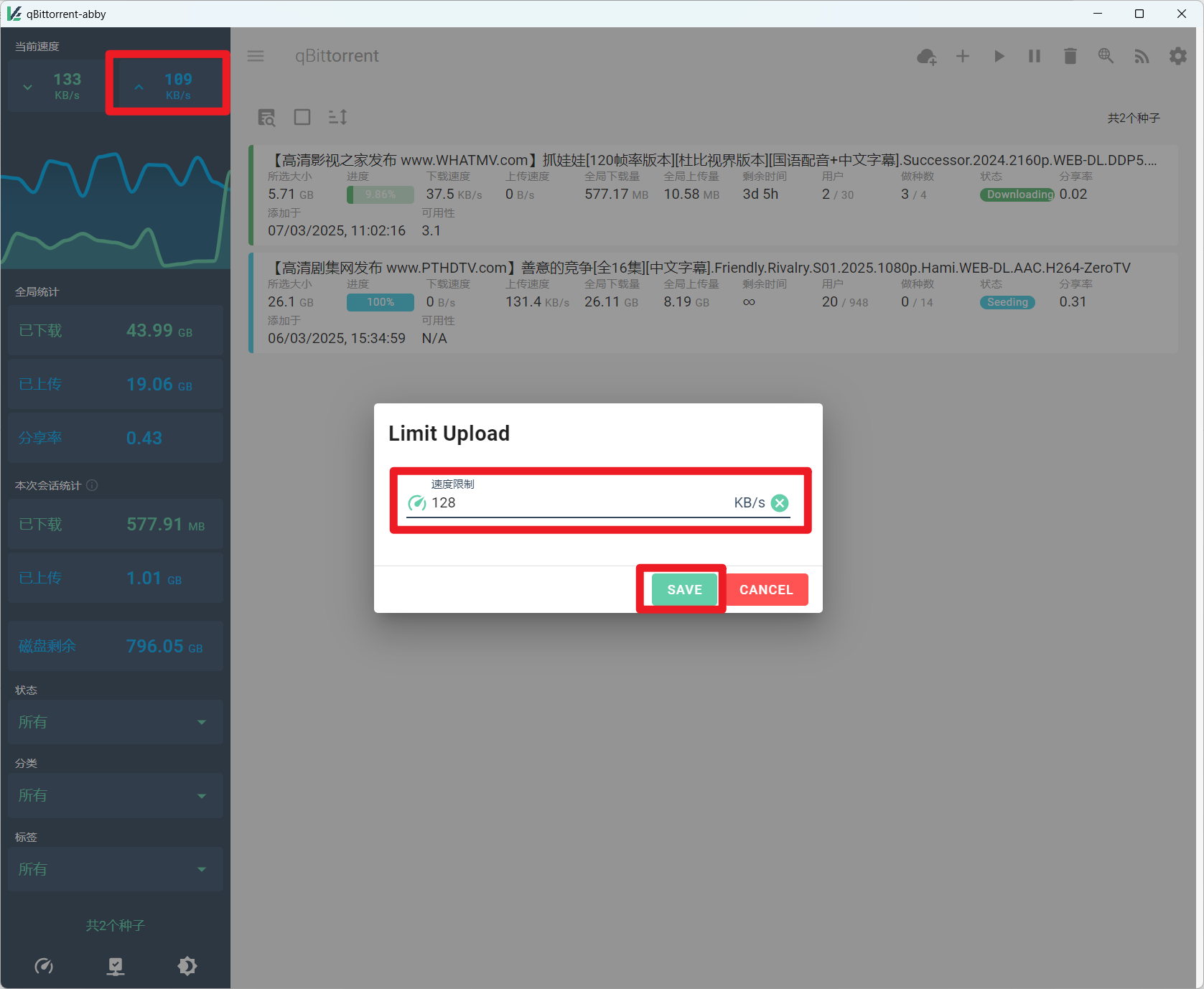Maximize the qBittorrent-abby window
Screen dimensions: 1204x989
click(1139, 14)
